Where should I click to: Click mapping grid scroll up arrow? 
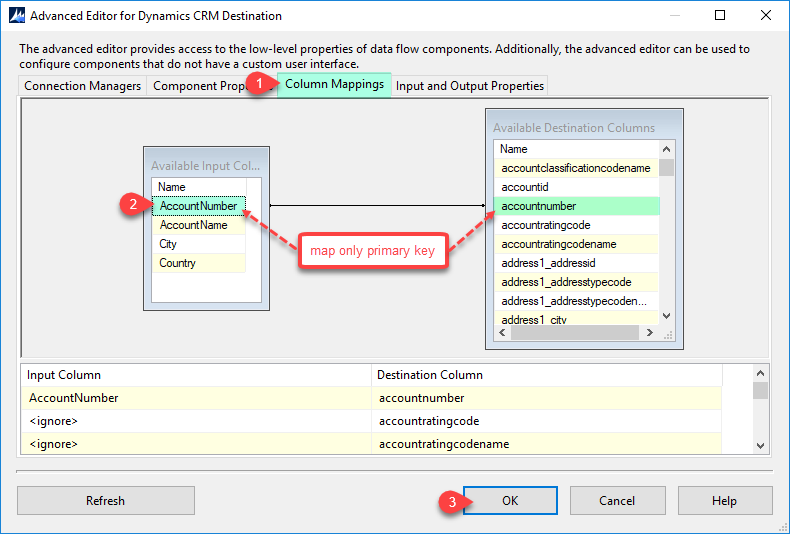tap(761, 373)
